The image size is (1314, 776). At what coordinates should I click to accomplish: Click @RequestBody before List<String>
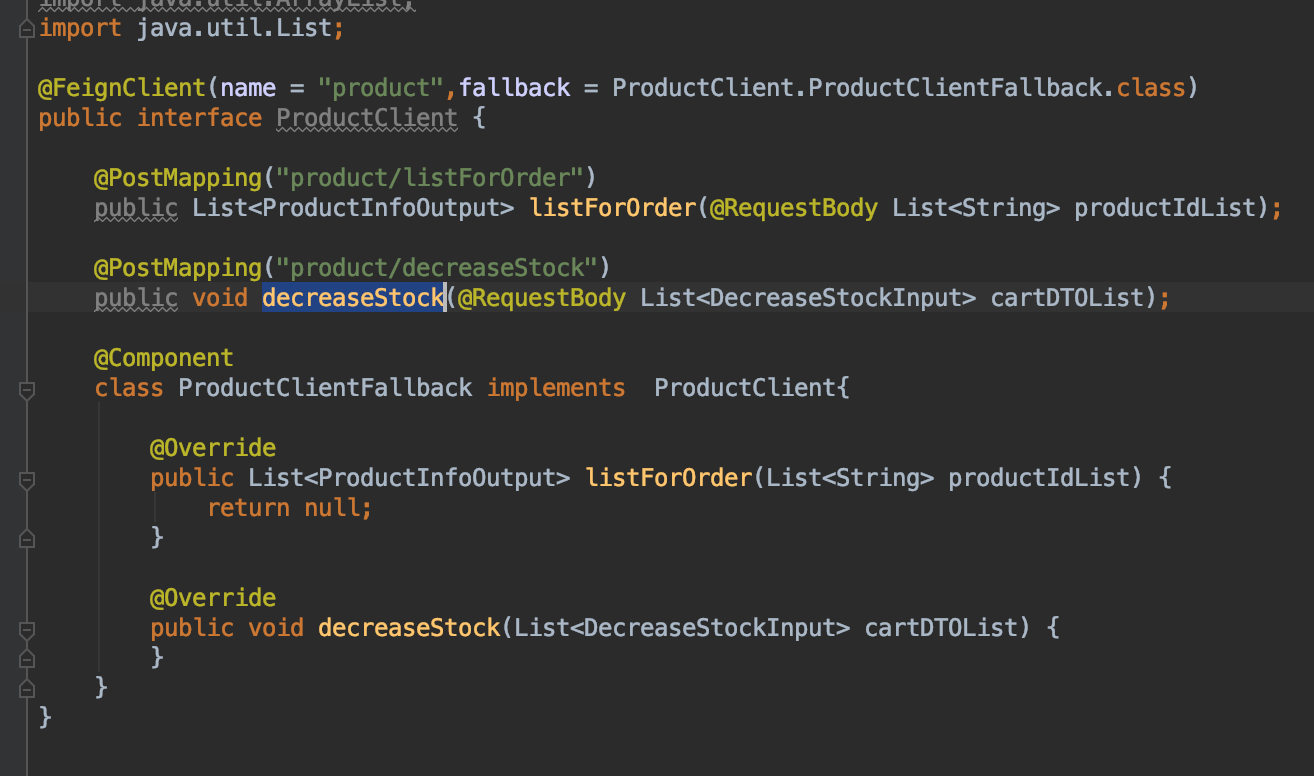tap(793, 208)
